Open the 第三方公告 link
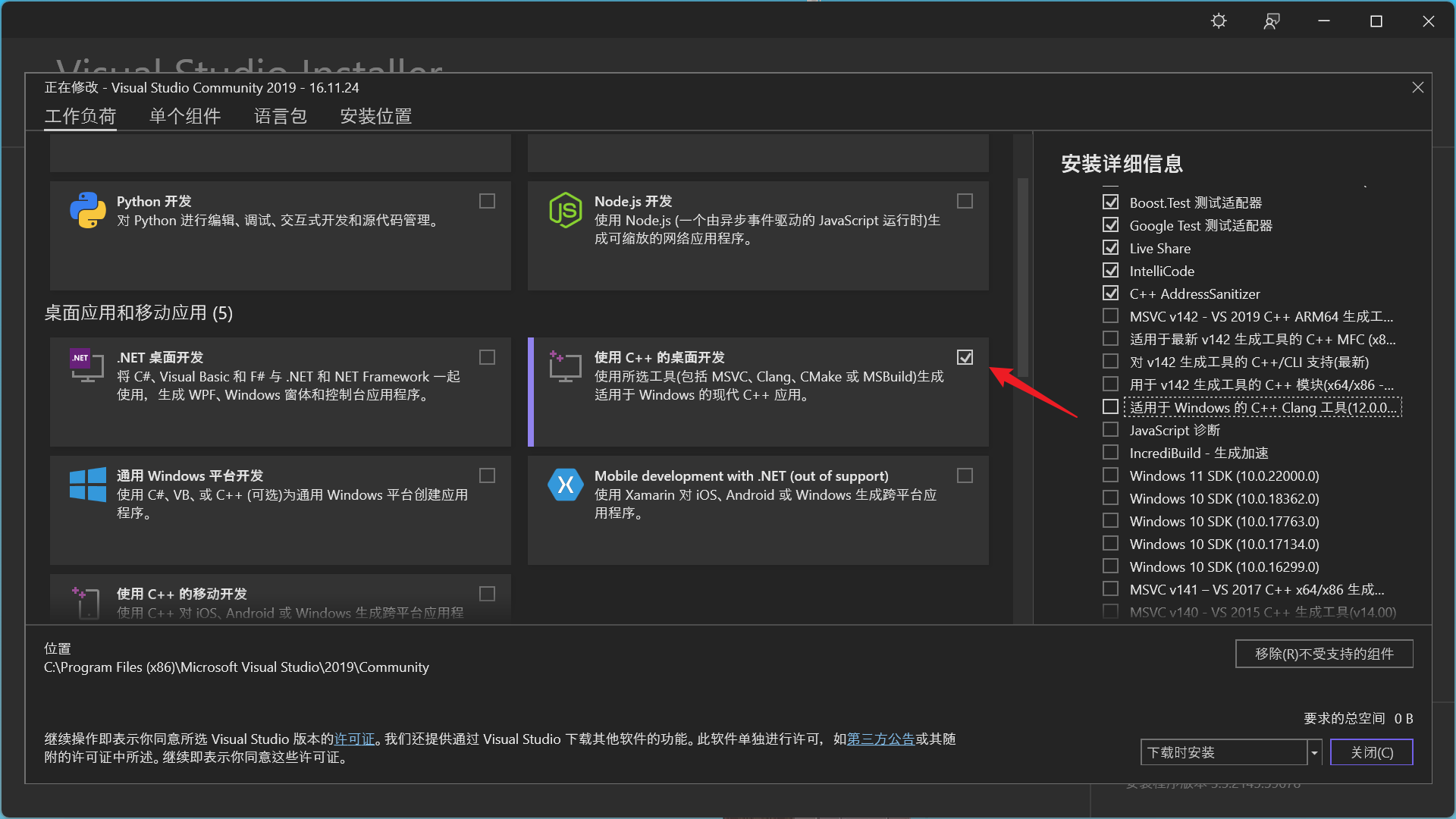The image size is (1456, 819). pos(880,739)
